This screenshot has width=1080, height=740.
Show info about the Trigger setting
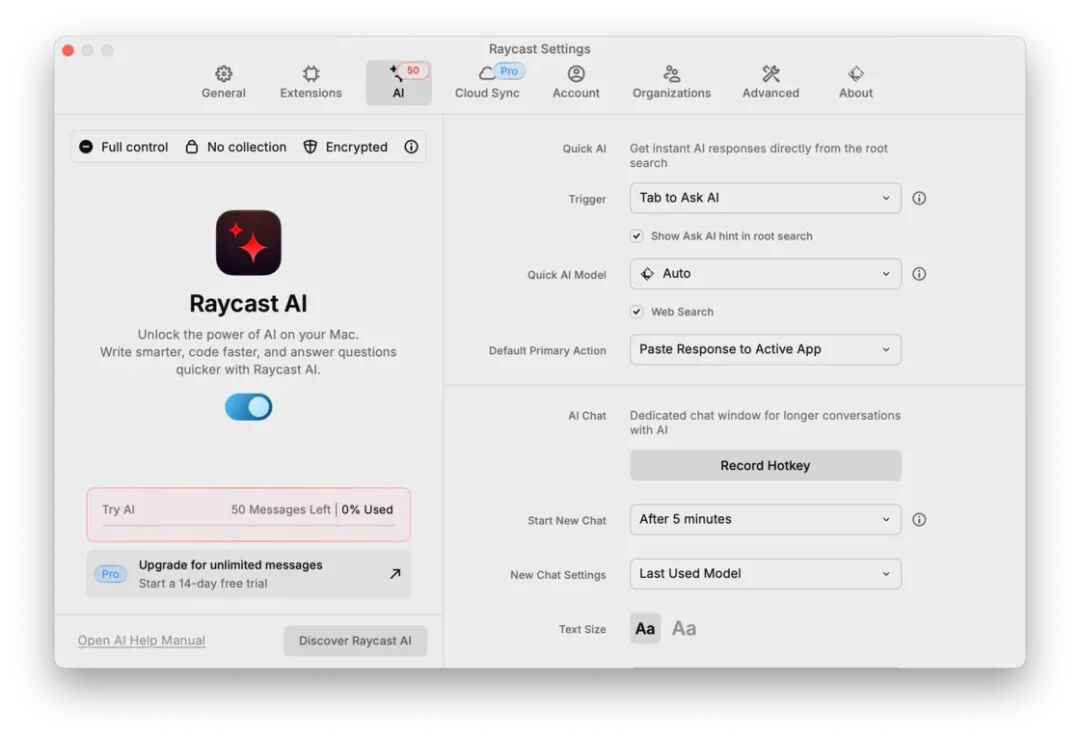(919, 198)
